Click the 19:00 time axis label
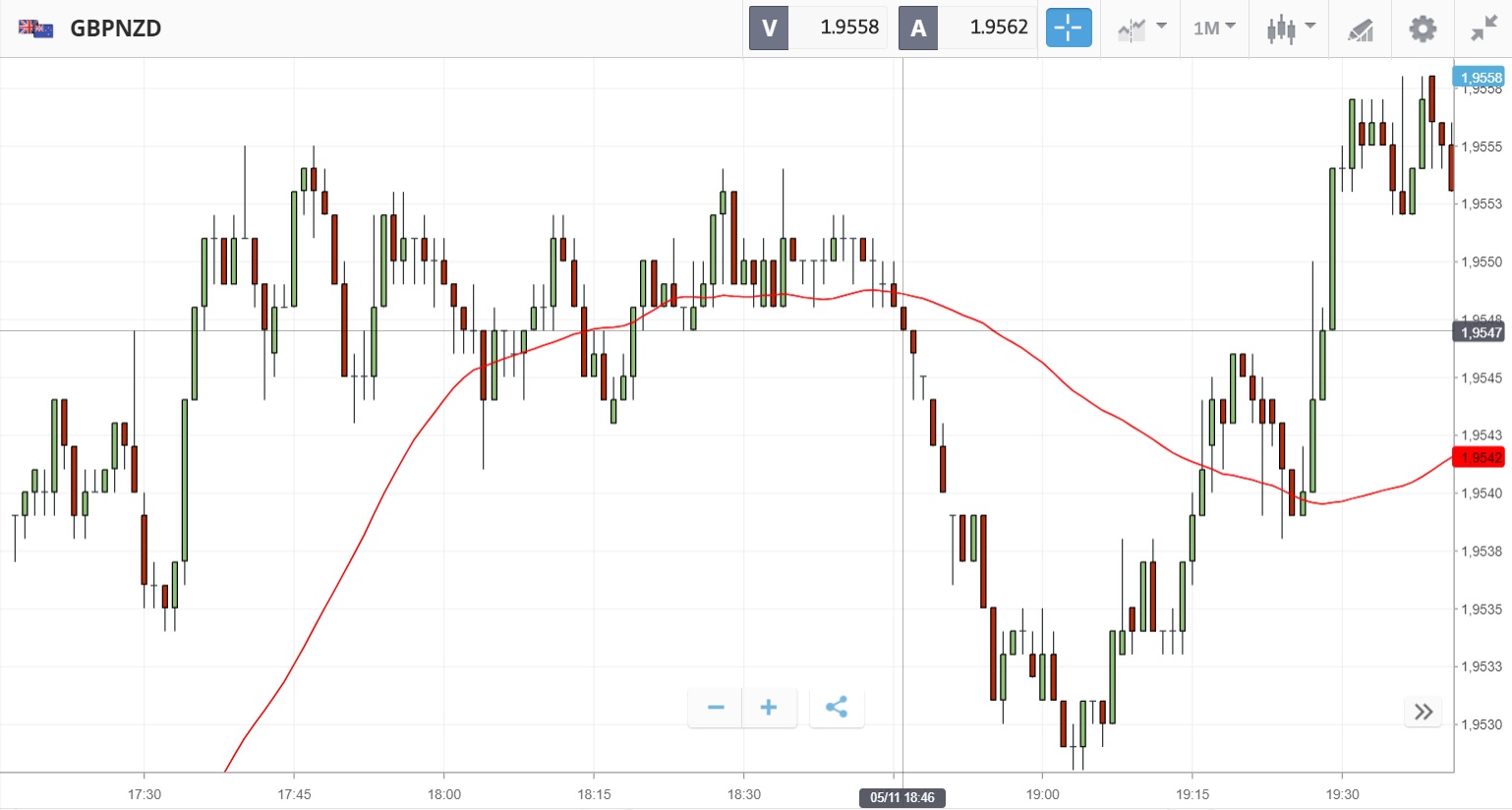This screenshot has width=1512, height=810. tap(1042, 794)
